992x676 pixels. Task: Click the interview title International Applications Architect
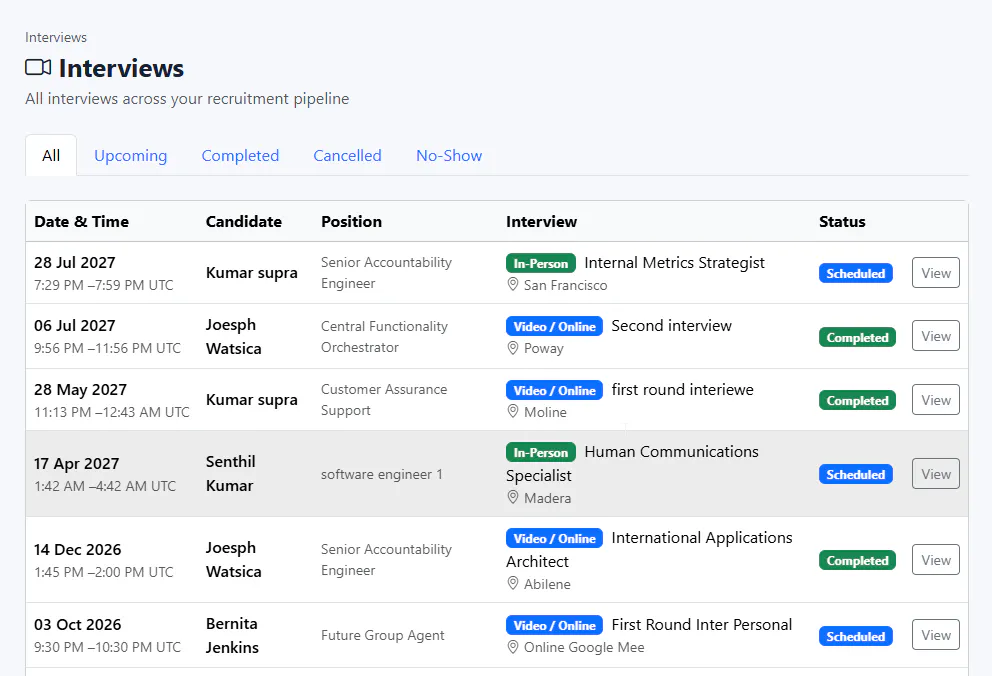pos(650,550)
